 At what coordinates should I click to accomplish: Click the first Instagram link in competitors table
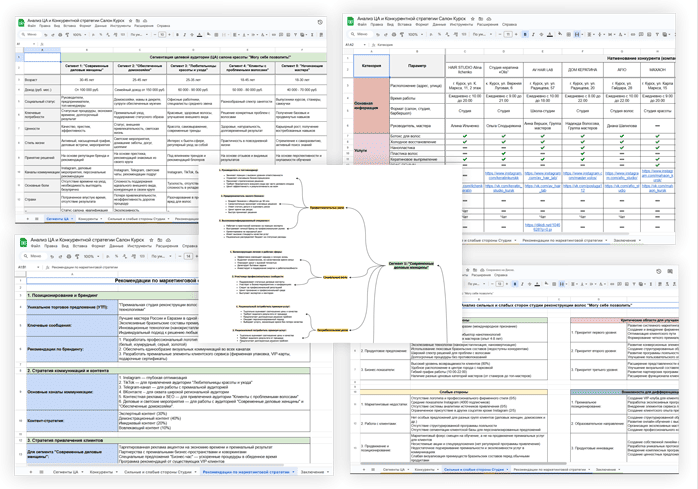(503, 175)
